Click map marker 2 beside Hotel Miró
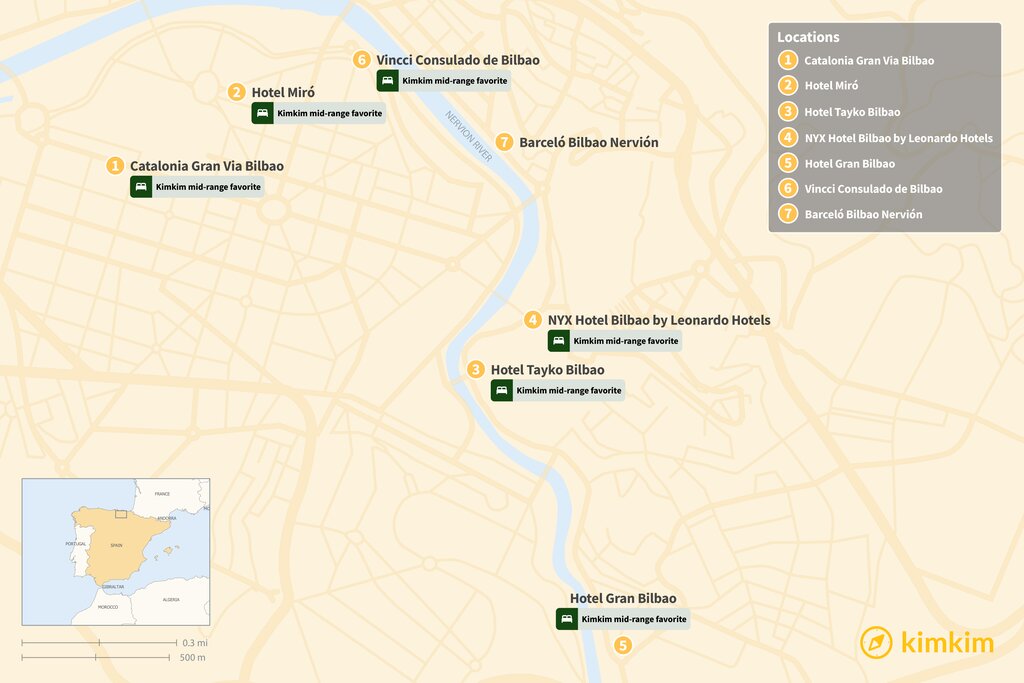This screenshot has width=1024, height=683. click(237, 92)
